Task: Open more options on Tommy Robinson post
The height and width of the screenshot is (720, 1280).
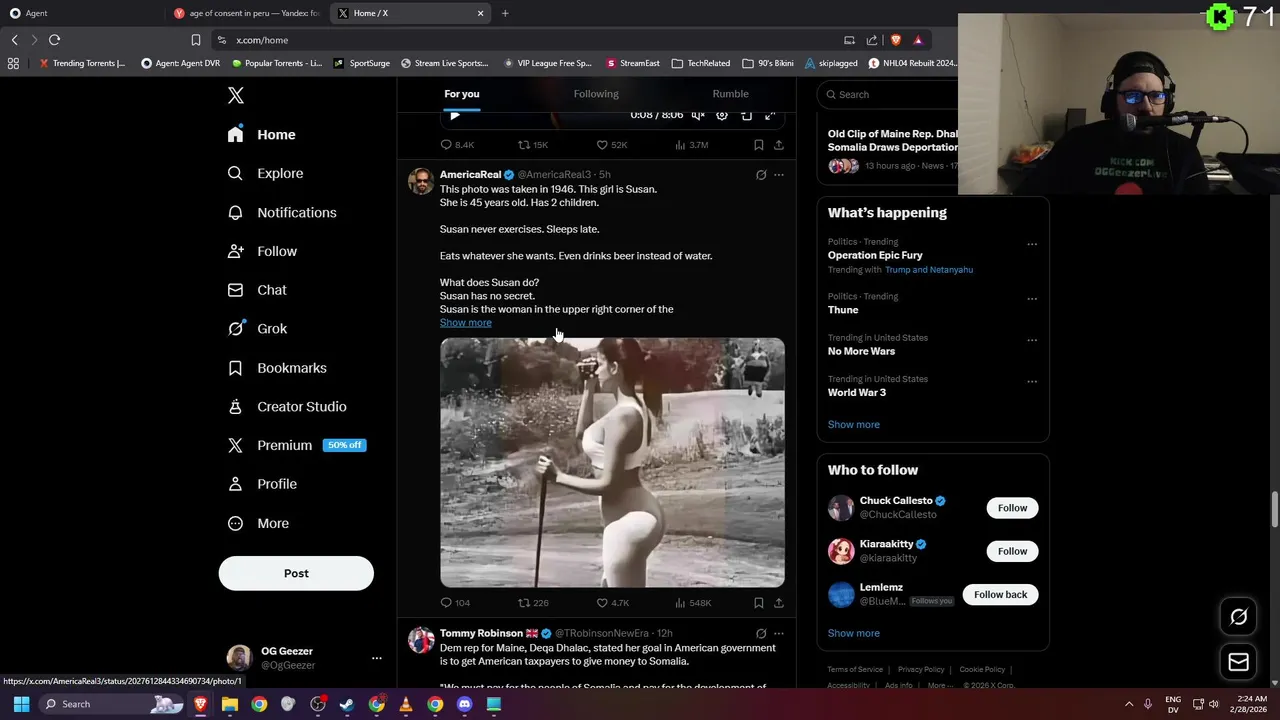Action: (779, 634)
